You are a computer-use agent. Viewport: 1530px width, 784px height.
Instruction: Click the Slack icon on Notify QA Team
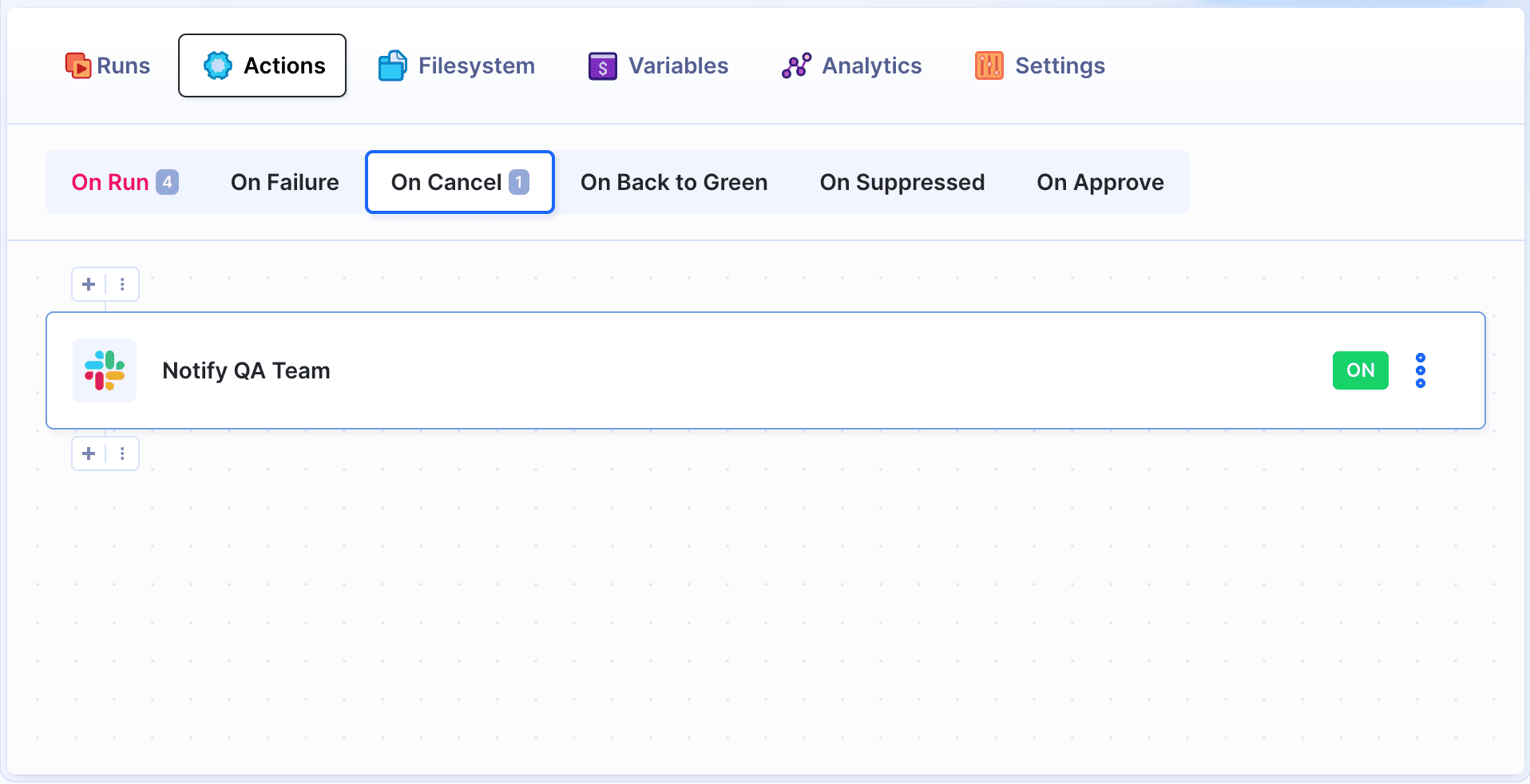[105, 370]
